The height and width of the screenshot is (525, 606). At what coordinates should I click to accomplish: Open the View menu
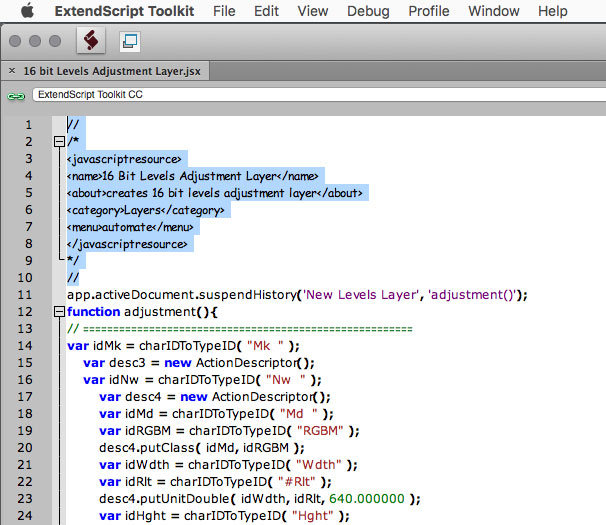(x=313, y=11)
